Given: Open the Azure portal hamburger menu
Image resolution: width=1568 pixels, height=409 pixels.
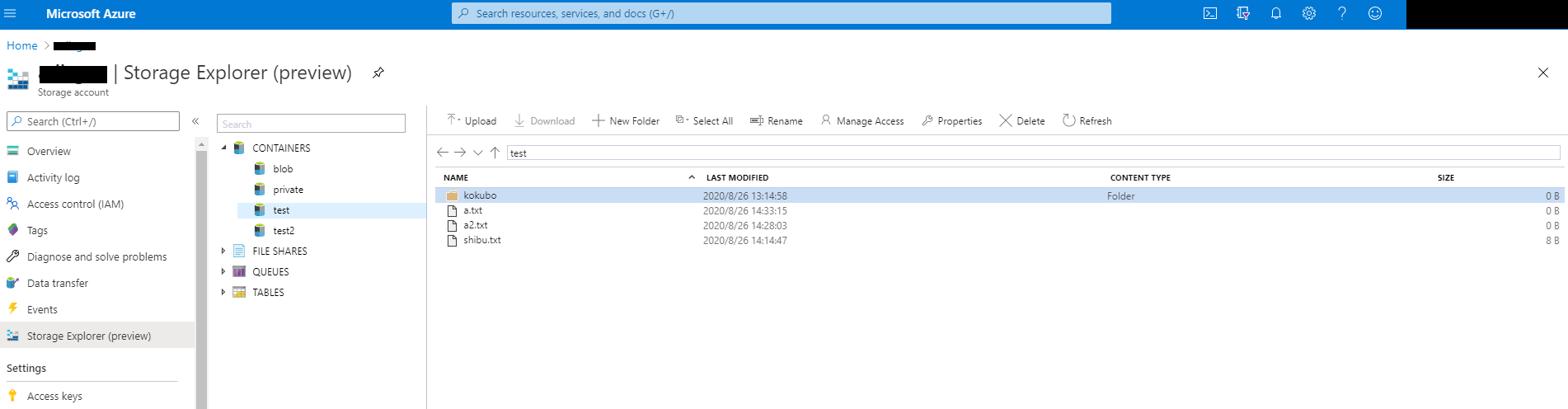Looking at the screenshot, I should click(x=10, y=13).
